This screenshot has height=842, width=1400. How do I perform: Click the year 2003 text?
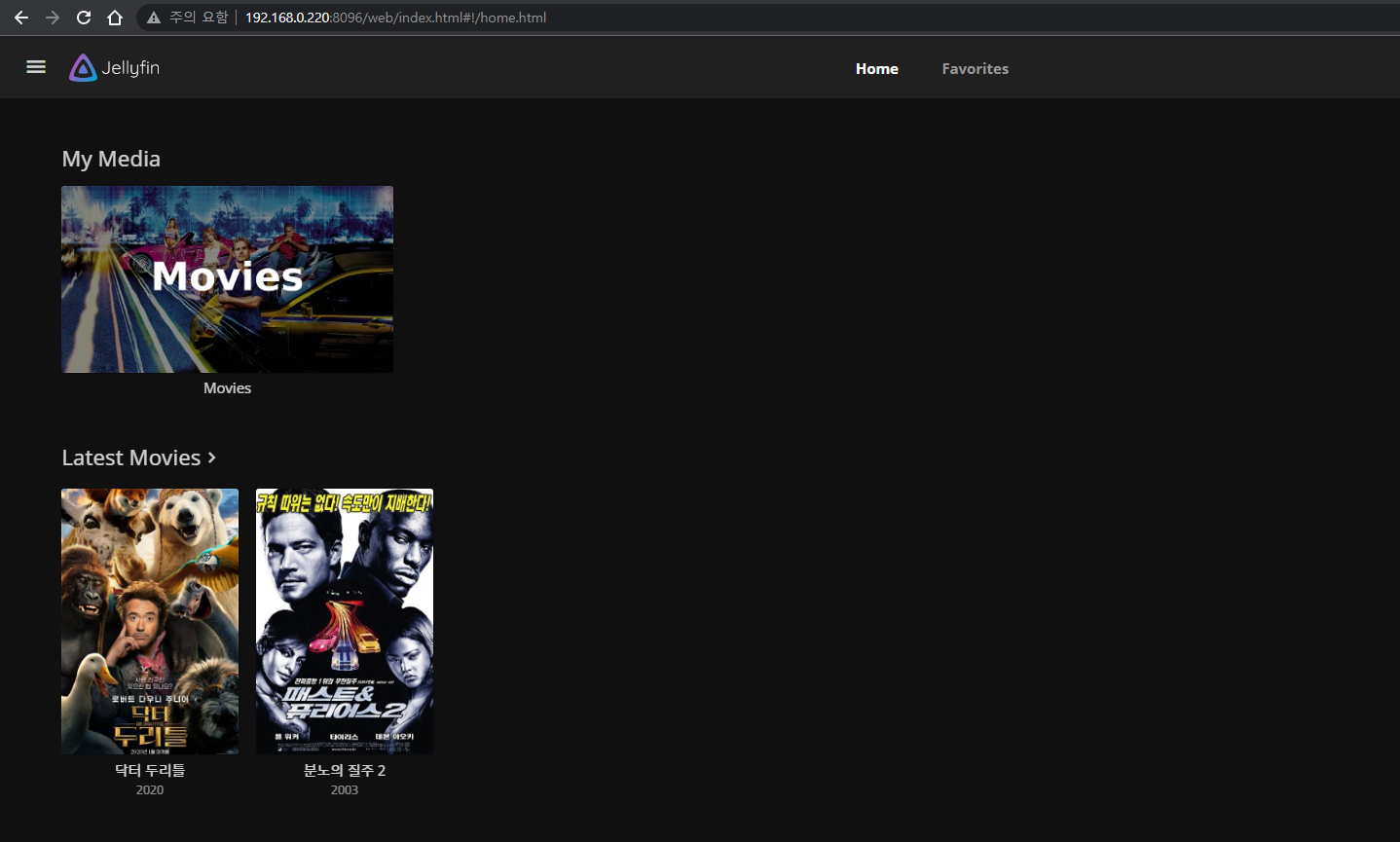[345, 789]
